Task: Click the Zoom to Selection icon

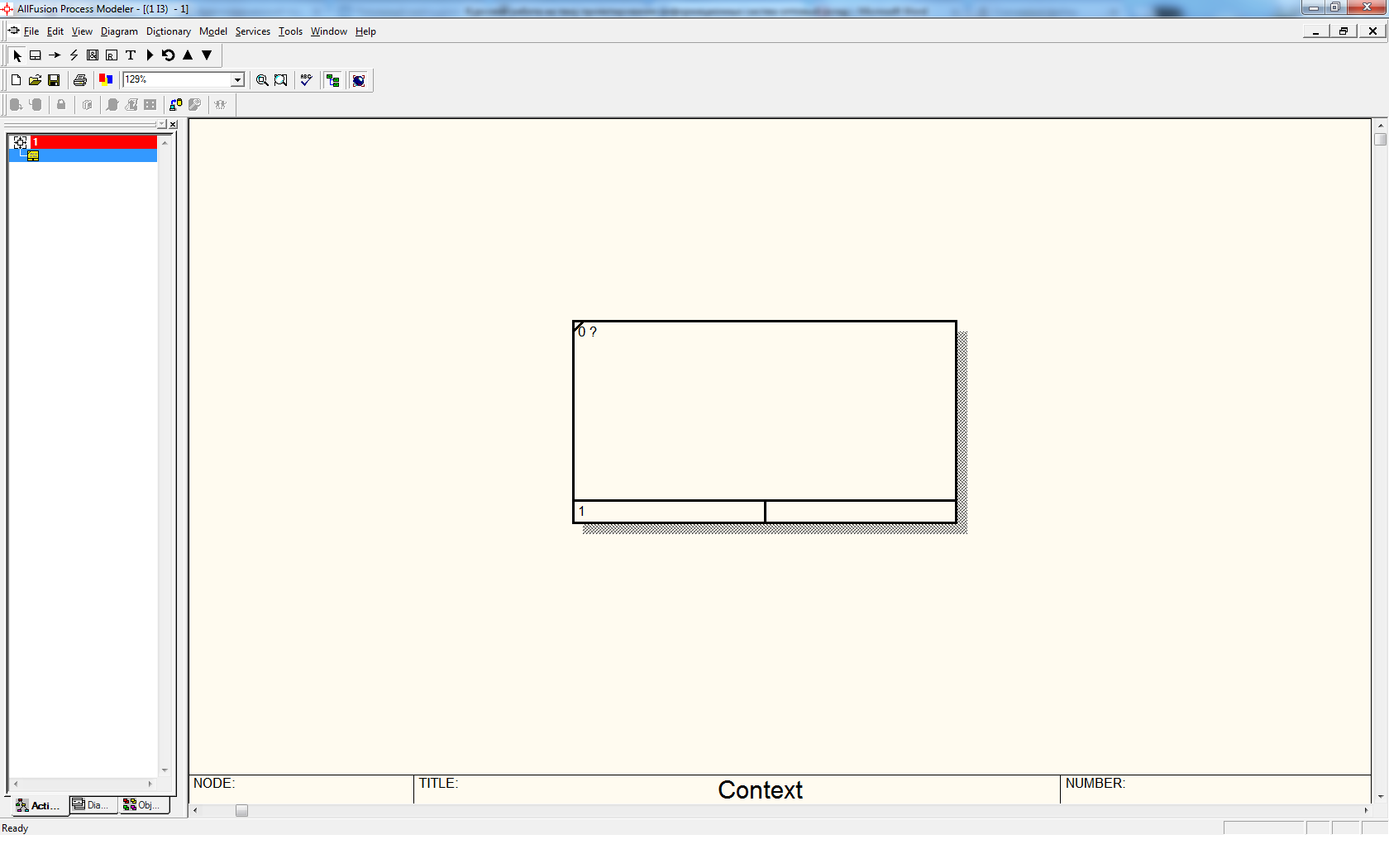Action: (x=281, y=80)
